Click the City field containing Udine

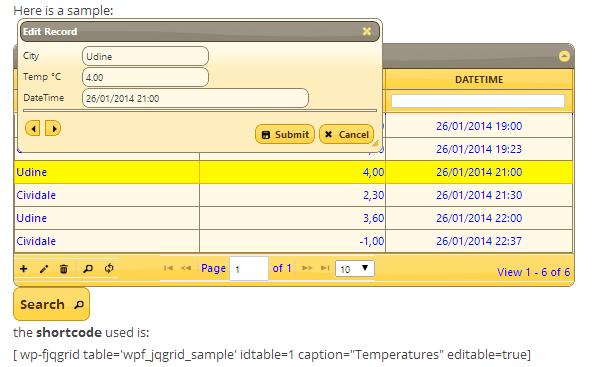pyautogui.click(x=145, y=56)
